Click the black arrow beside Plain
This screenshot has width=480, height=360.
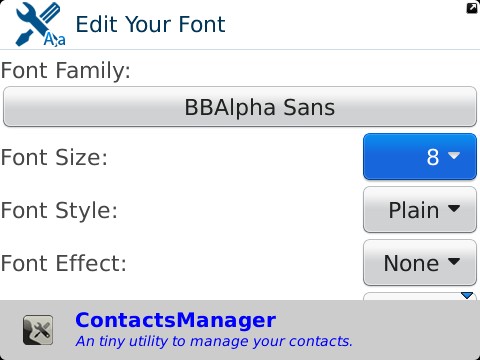tap(454, 208)
